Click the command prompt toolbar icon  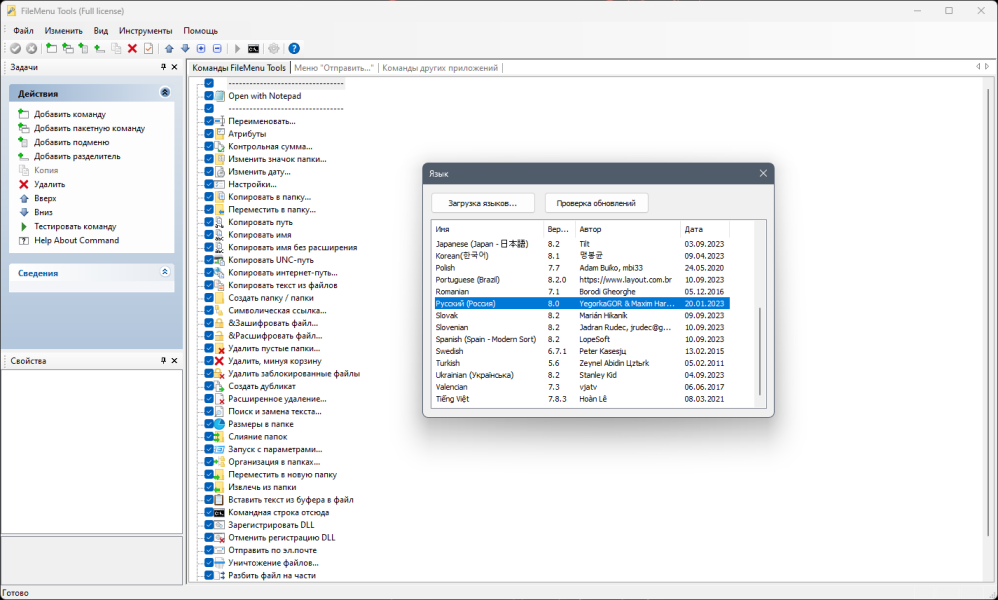(x=253, y=48)
